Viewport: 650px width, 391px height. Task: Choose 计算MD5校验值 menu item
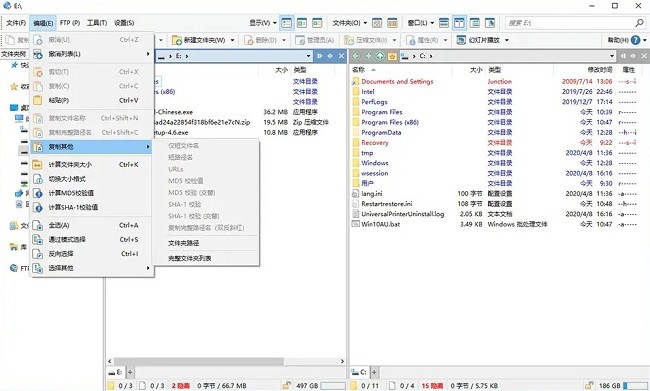(x=91, y=193)
